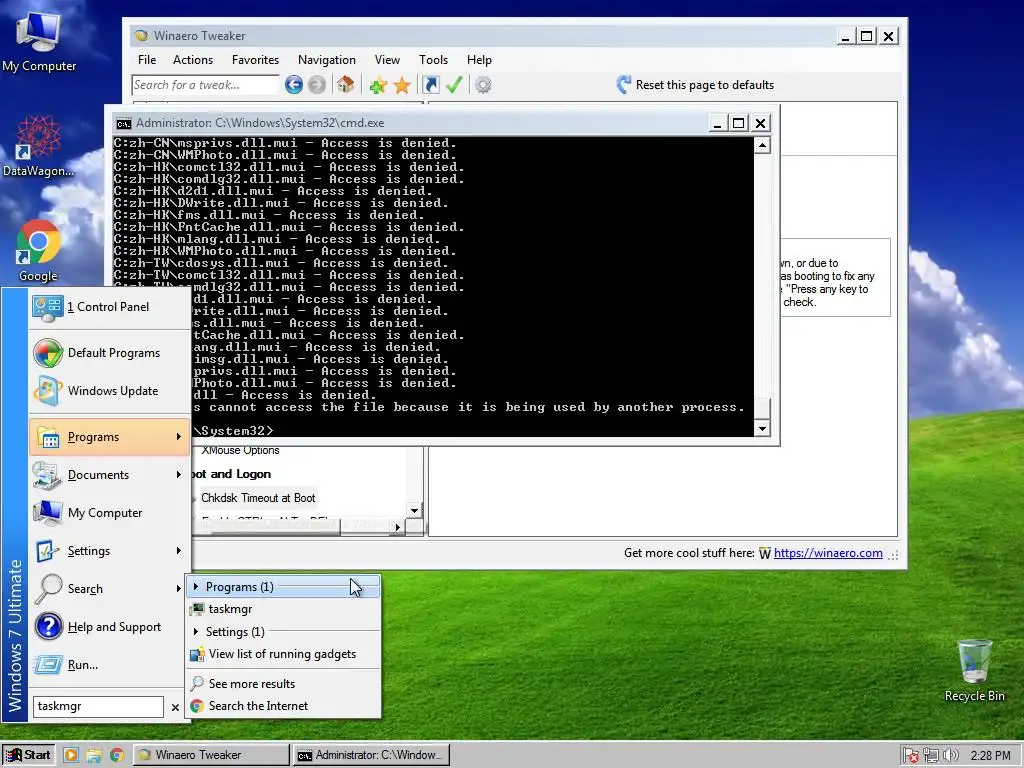This screenshot has width=1024, height=768.
Task: Switch to Winaero Tweaker taskbar button
Action: pyautogui.click(x=211, y=755)
